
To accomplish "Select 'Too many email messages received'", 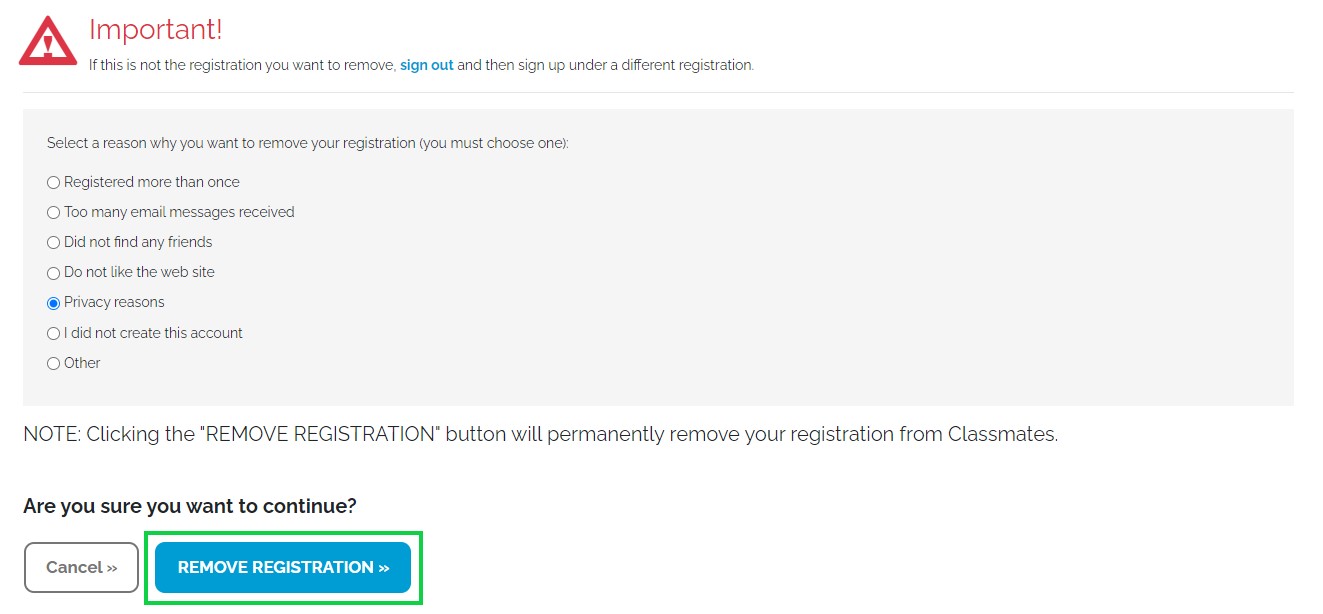I will point(53,212).
